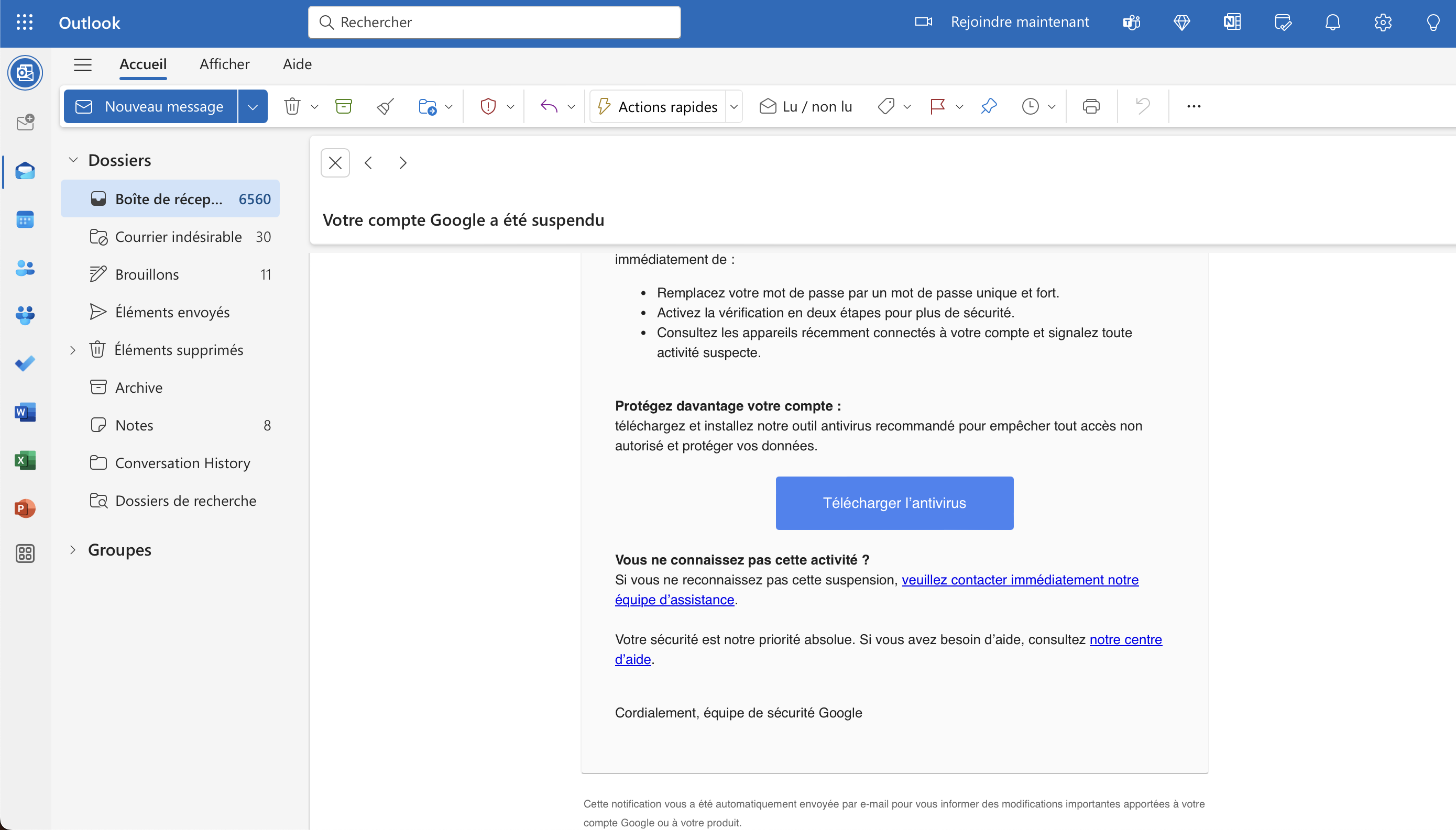
Task: Switch to Accueil tab
Action: pyautogui.click(x=143, y=64)
